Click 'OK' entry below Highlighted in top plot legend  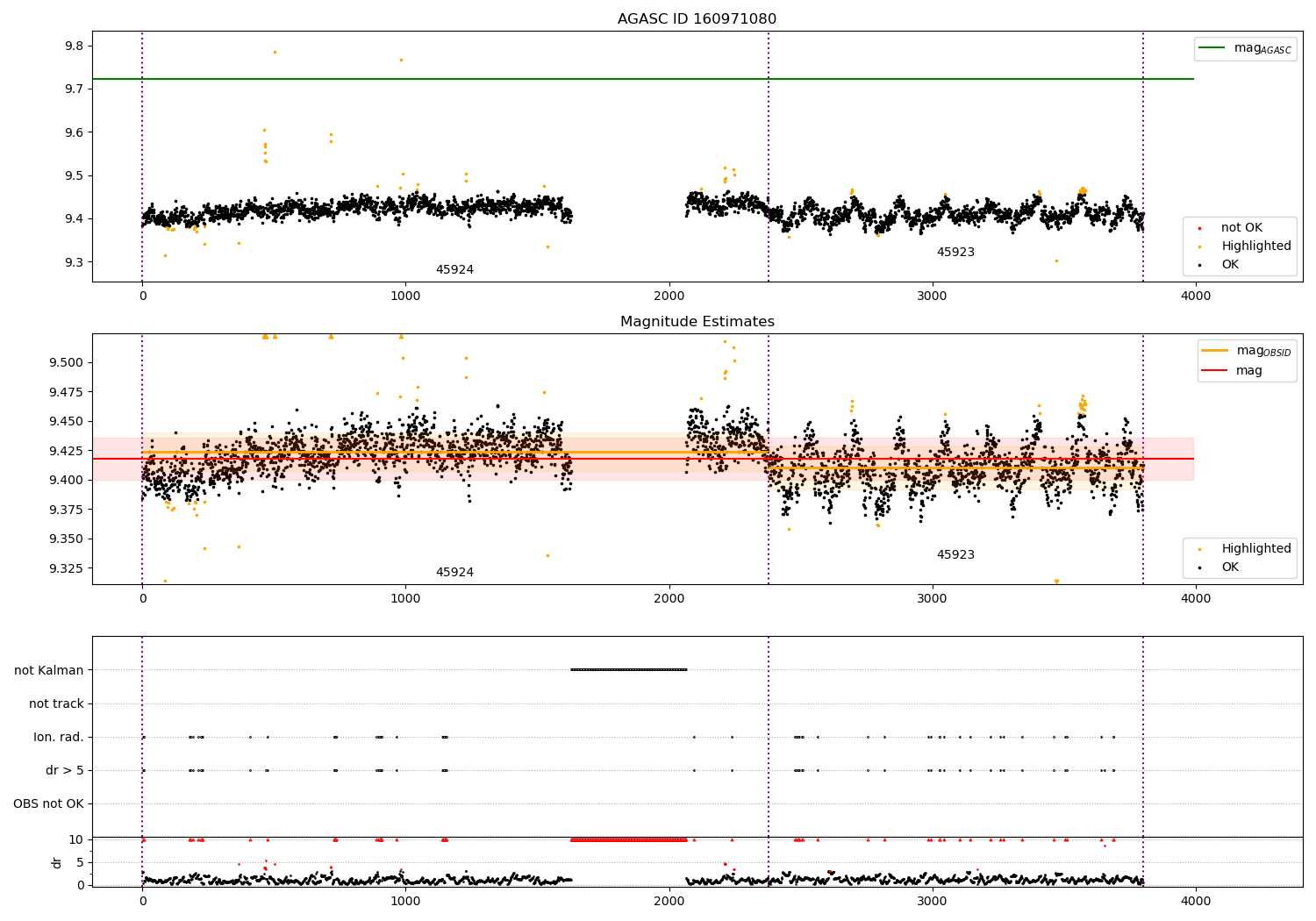tap(1230, 265)
